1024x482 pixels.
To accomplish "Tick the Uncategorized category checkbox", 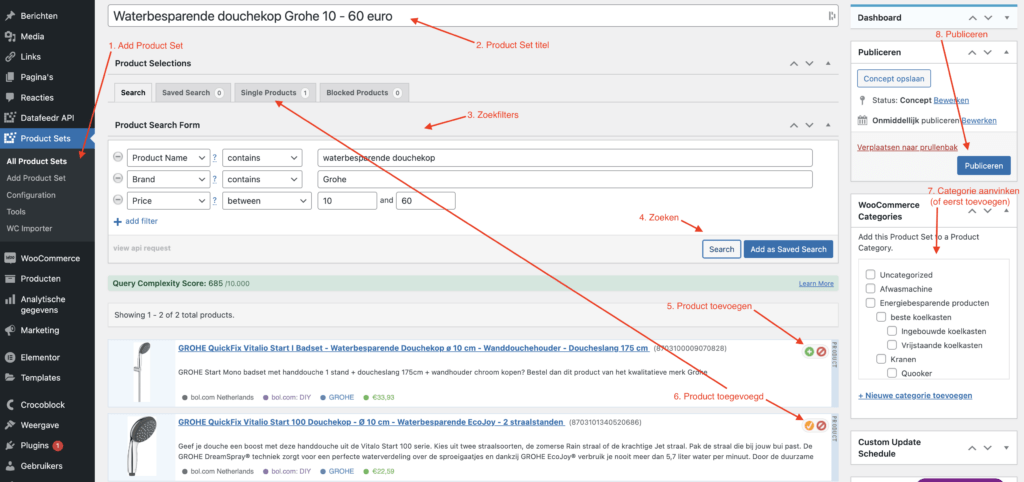I will (871, 274).
